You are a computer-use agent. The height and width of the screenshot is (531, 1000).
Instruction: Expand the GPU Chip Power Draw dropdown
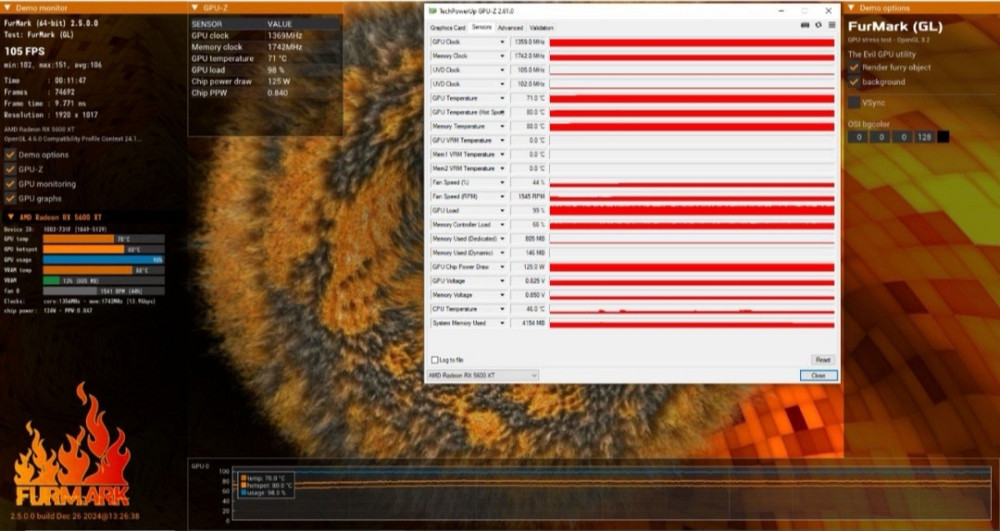[x=502, y=267]
